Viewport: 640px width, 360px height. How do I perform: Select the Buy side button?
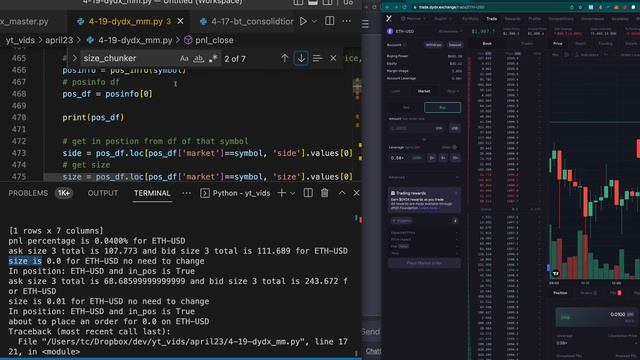tap(442, 108)
